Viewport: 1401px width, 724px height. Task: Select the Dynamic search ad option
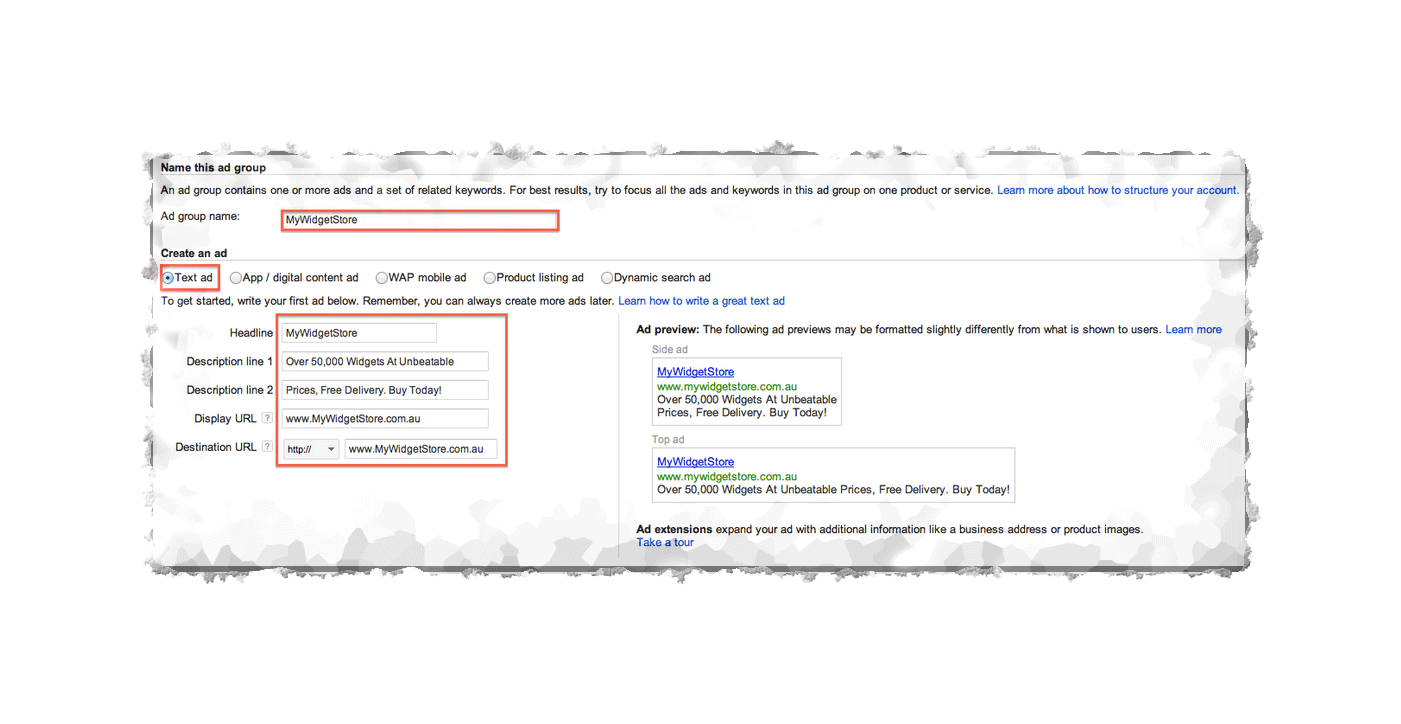point(607,278)
